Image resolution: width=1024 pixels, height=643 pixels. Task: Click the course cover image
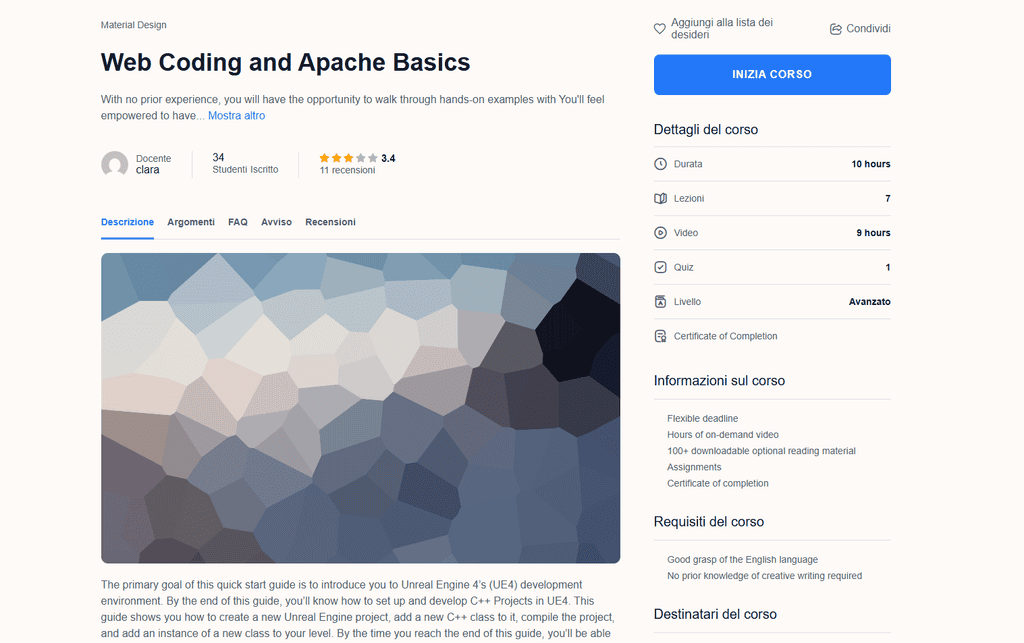(360, 408)
